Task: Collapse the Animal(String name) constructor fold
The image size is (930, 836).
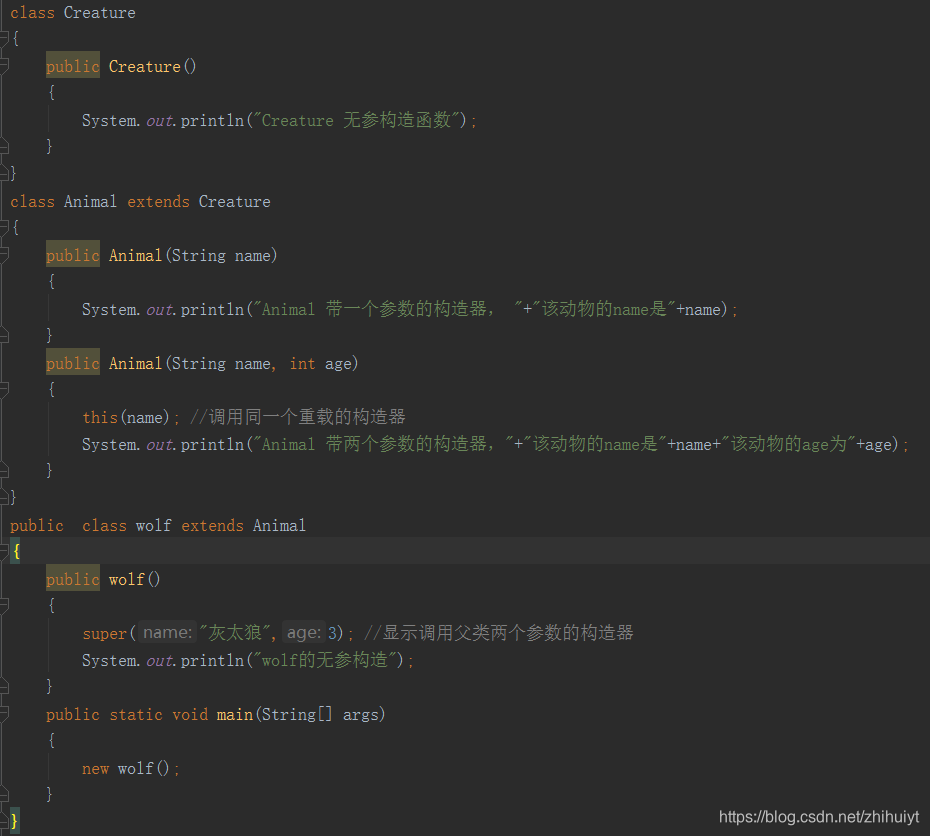Action: pos(4,255)
